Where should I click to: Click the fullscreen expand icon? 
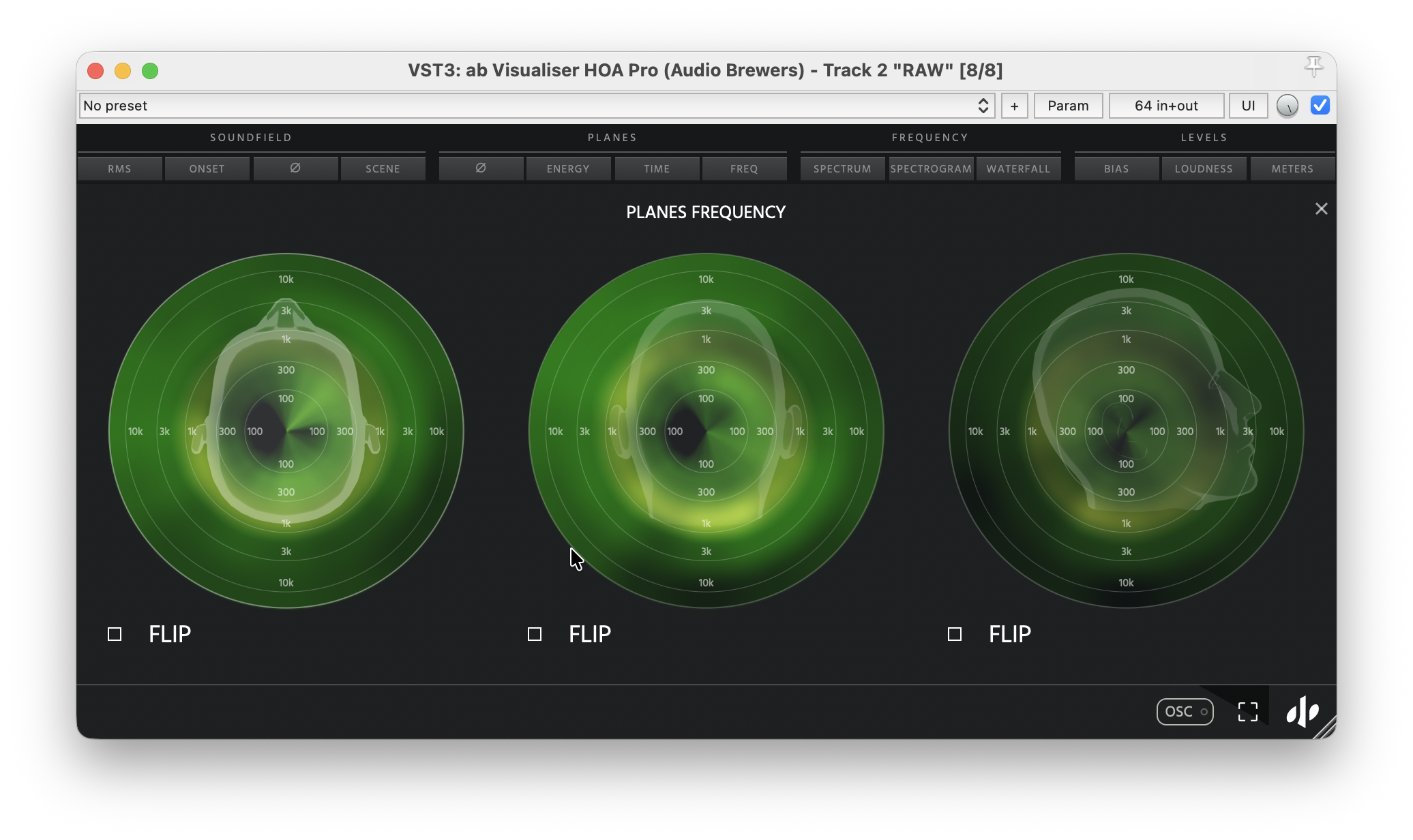1248,712
